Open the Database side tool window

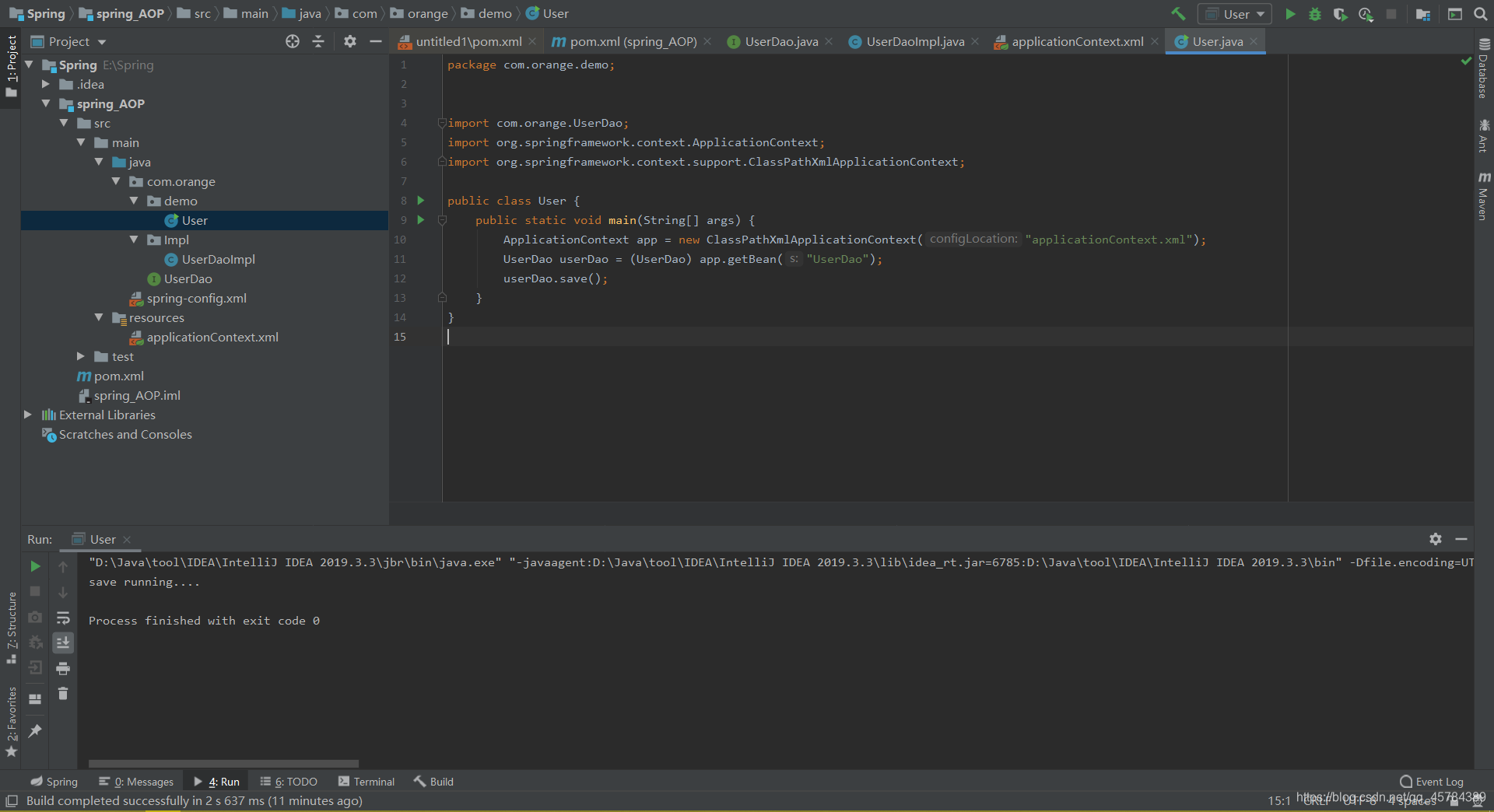pos(1484,68)
